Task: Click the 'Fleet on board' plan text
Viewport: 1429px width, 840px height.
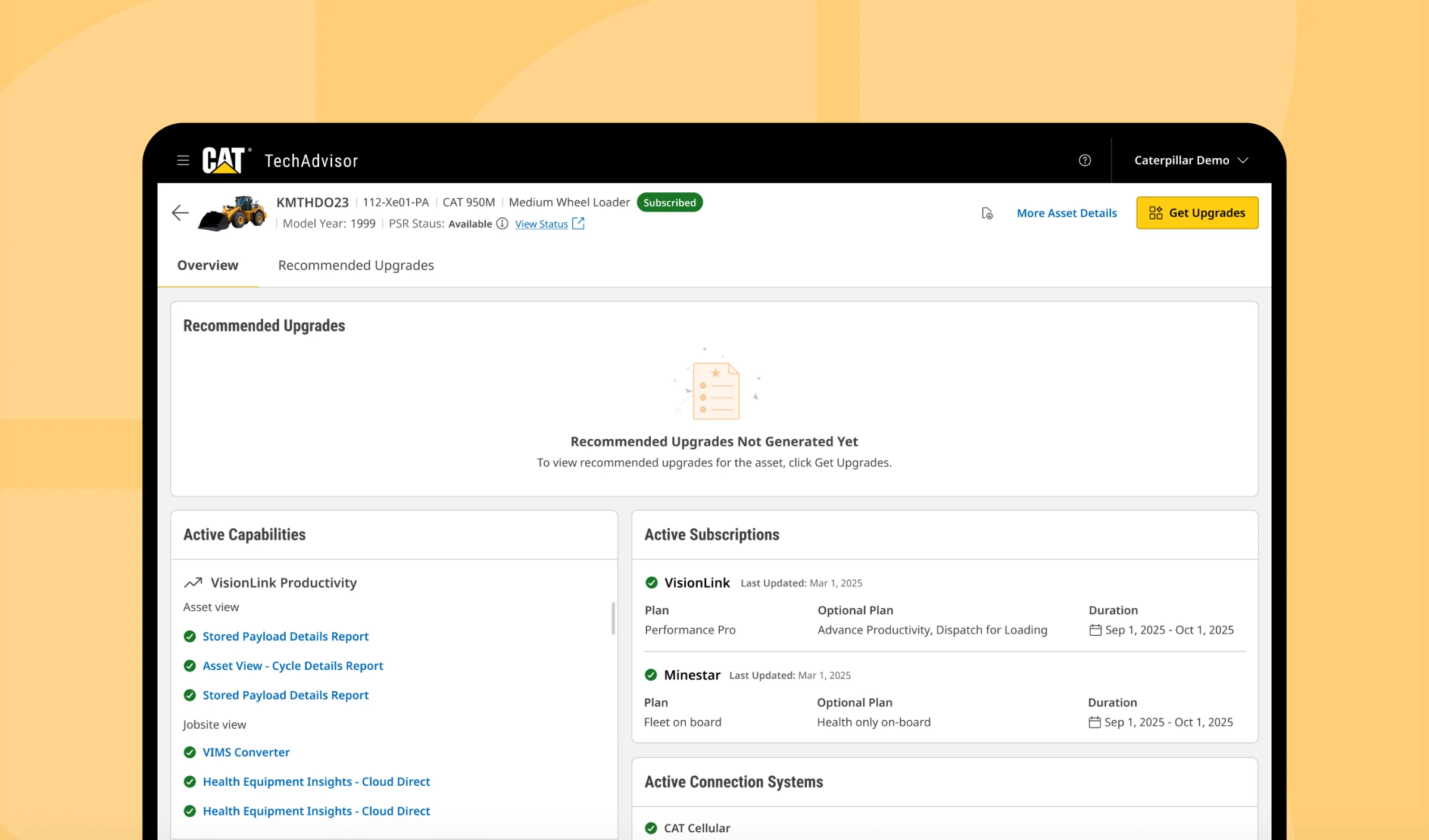Action: point(682,722)
